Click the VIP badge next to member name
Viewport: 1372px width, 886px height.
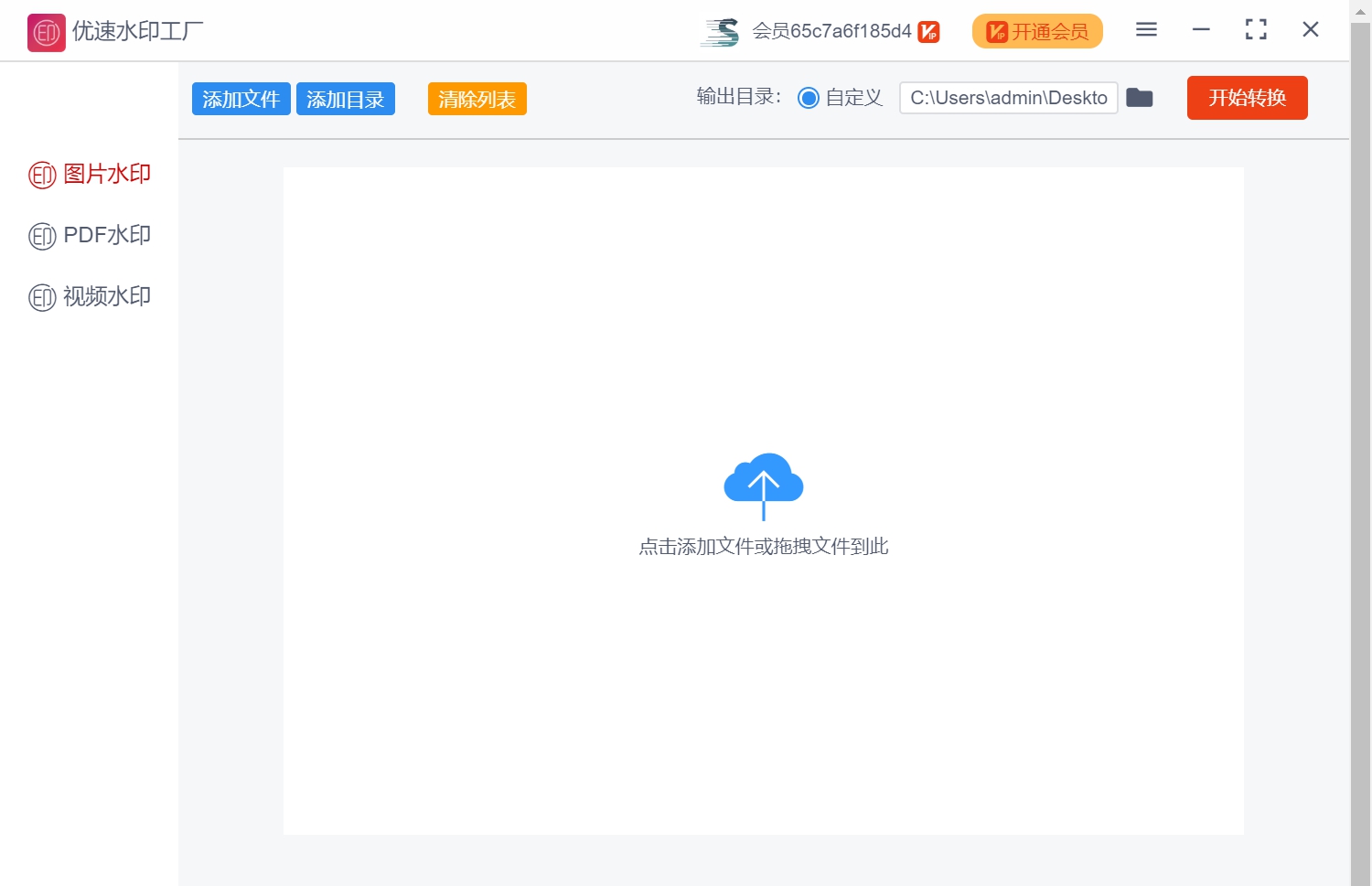point(927,30)
